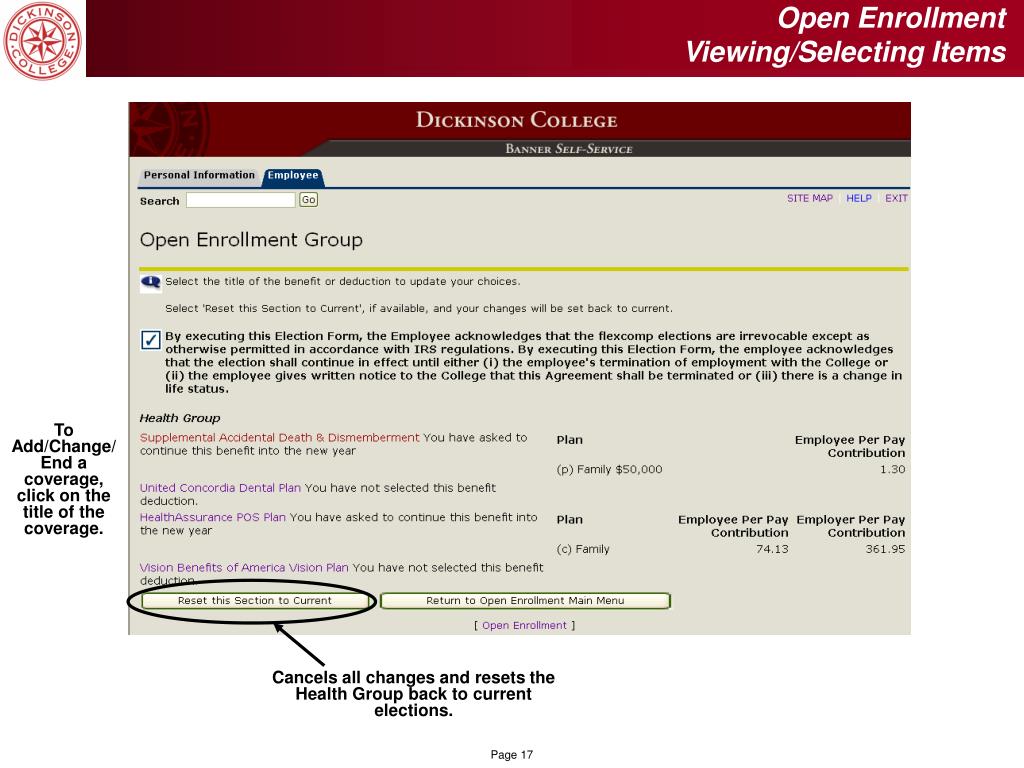Open the HELP link
The height and width of the screenshot is (768, 1024).
859,198
